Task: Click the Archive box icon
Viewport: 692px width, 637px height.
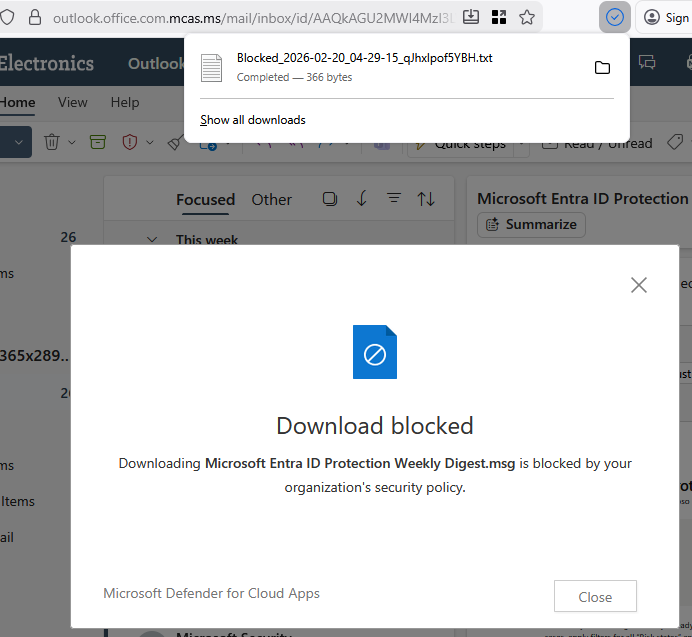Action: tap(97, 143)
